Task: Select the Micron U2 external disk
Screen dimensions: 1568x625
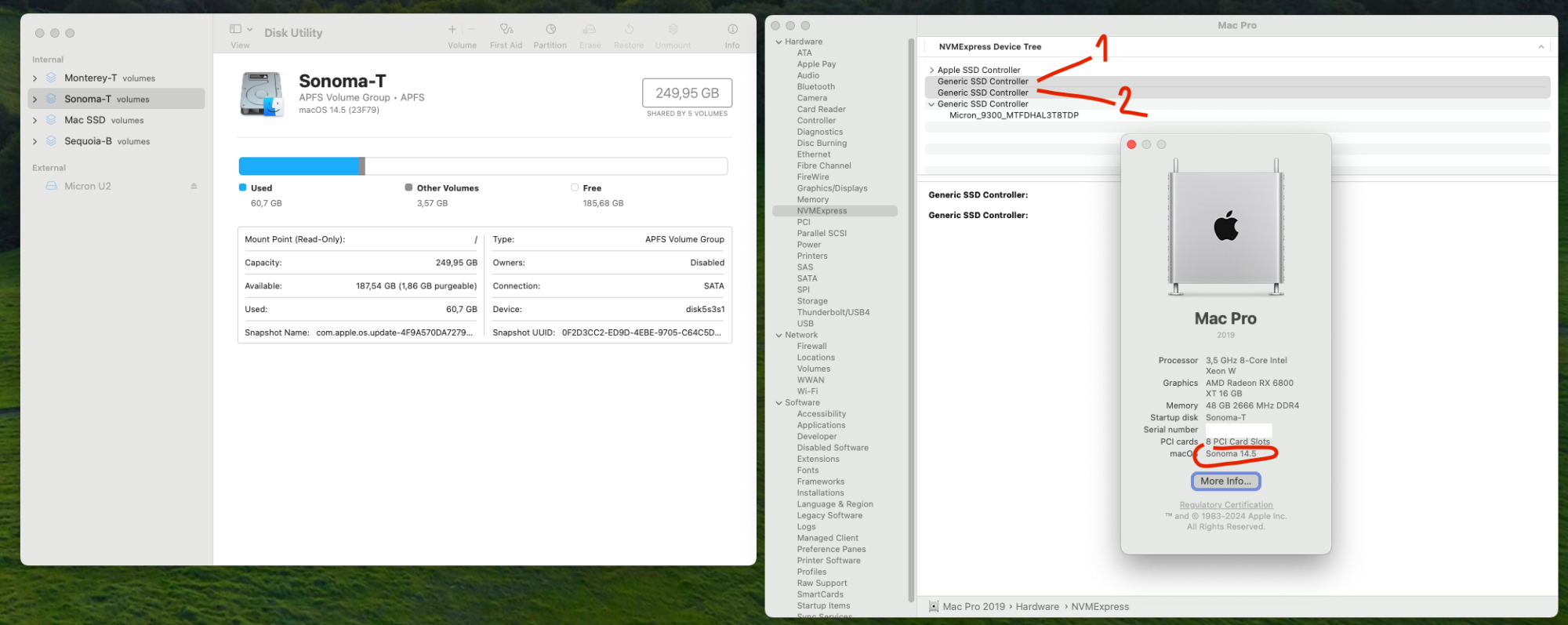Action: (88, 186)
